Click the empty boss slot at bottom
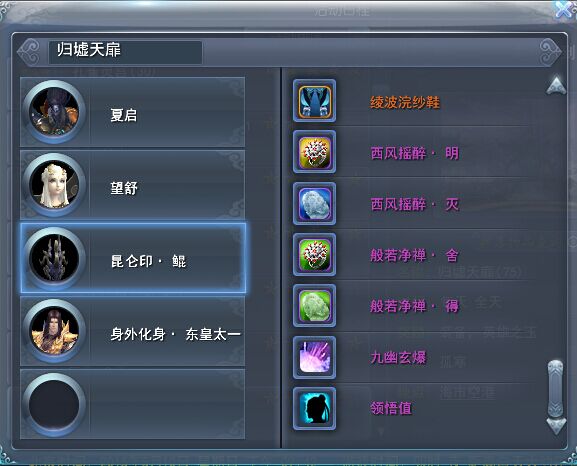The image size is (577, 466). pyautogui.click(x=132, y=404)
